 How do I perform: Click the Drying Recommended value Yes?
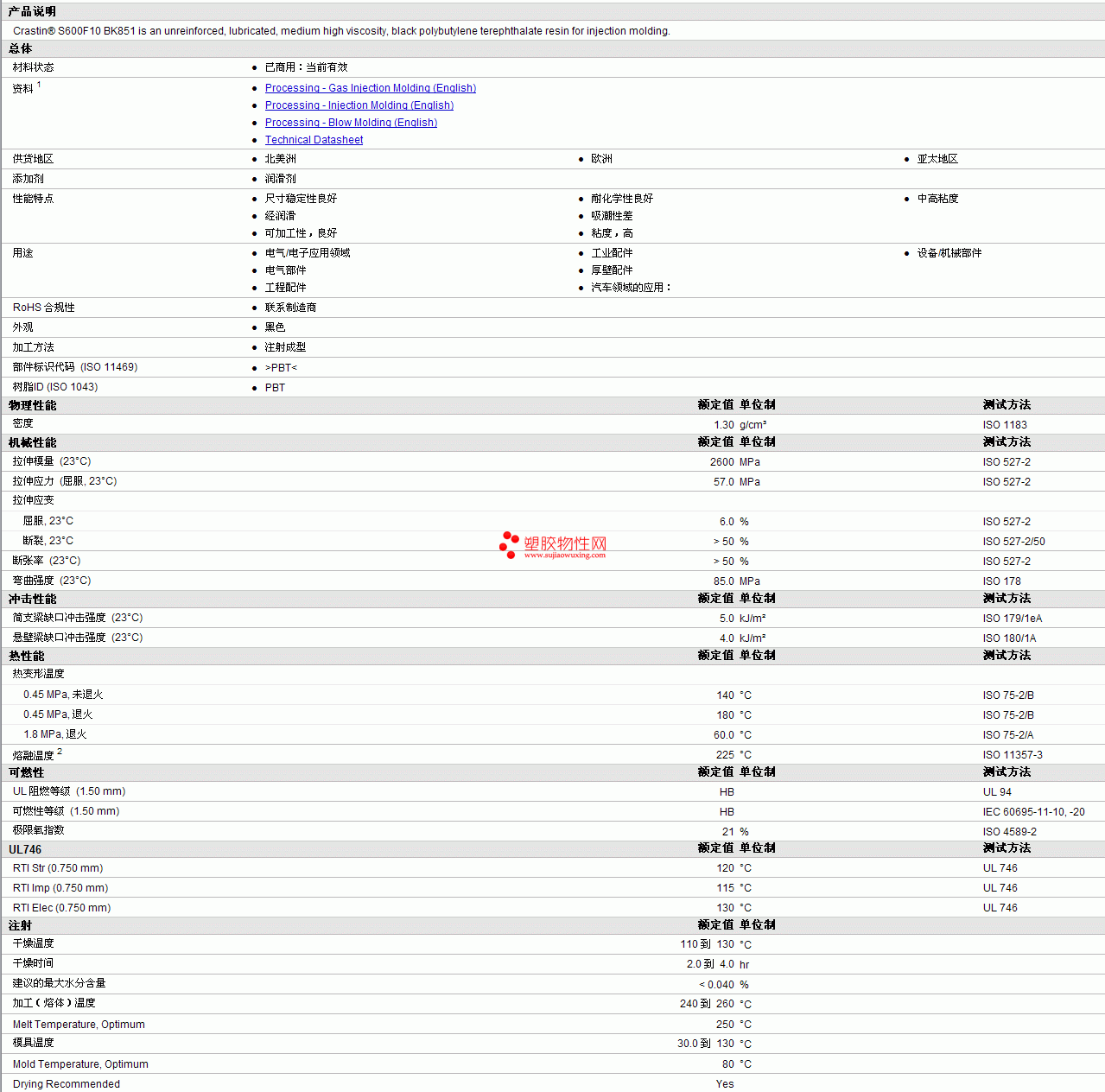click(725, 1084)
